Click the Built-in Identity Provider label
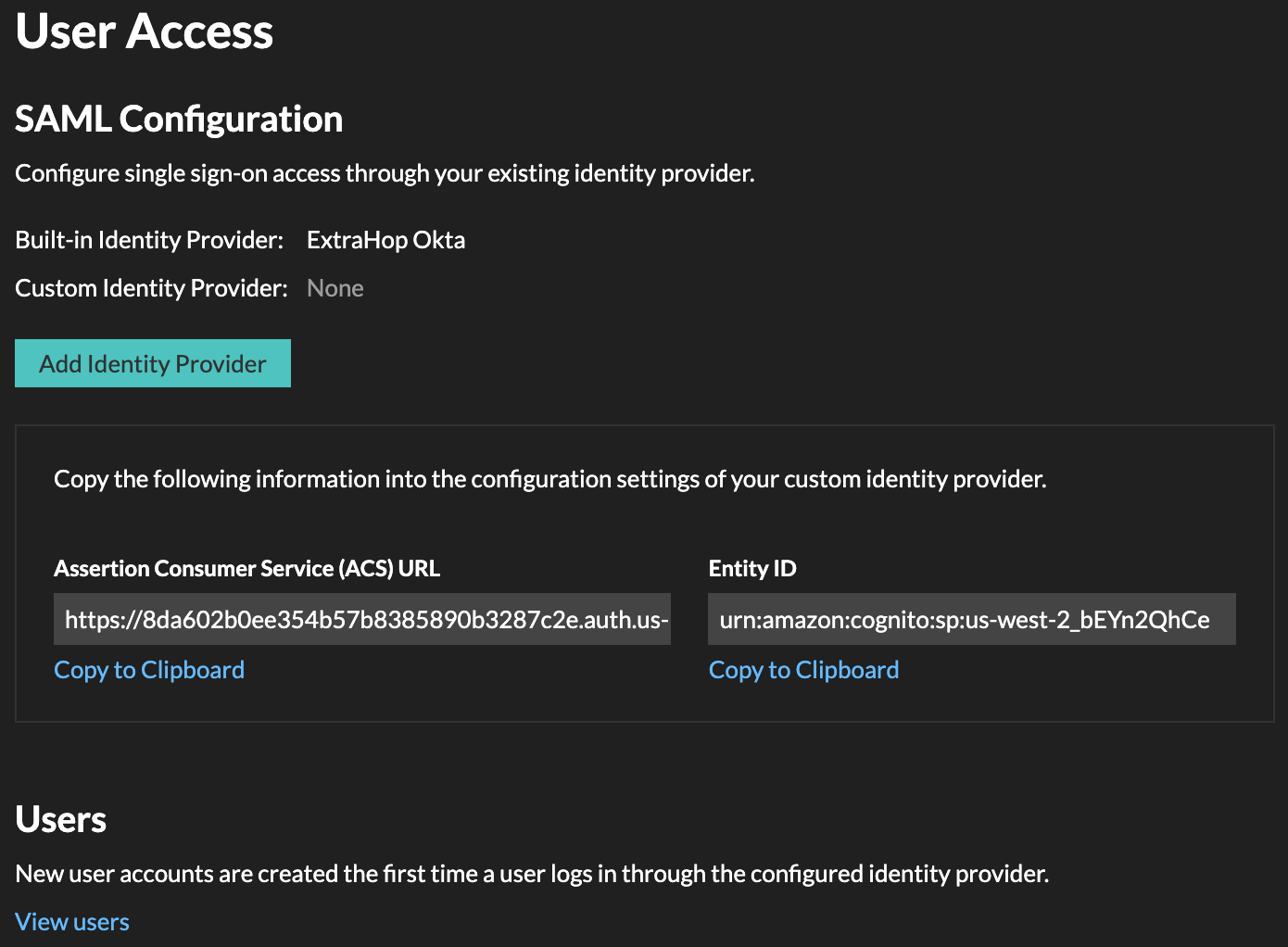1288x947 pixels. click(149, 240)
